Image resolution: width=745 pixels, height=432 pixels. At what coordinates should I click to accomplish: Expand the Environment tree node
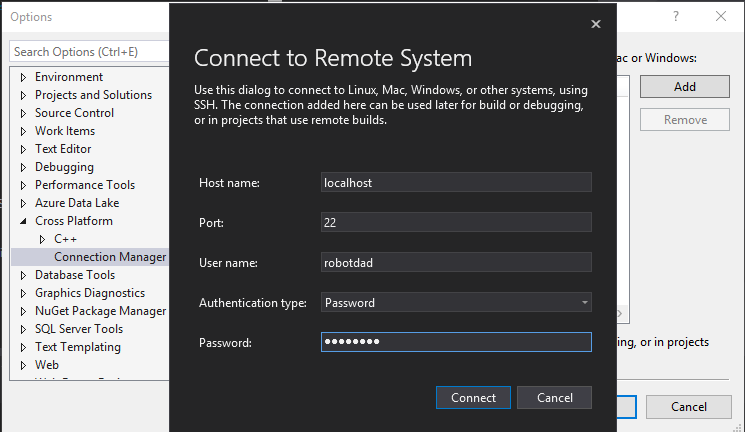[24, 77]
